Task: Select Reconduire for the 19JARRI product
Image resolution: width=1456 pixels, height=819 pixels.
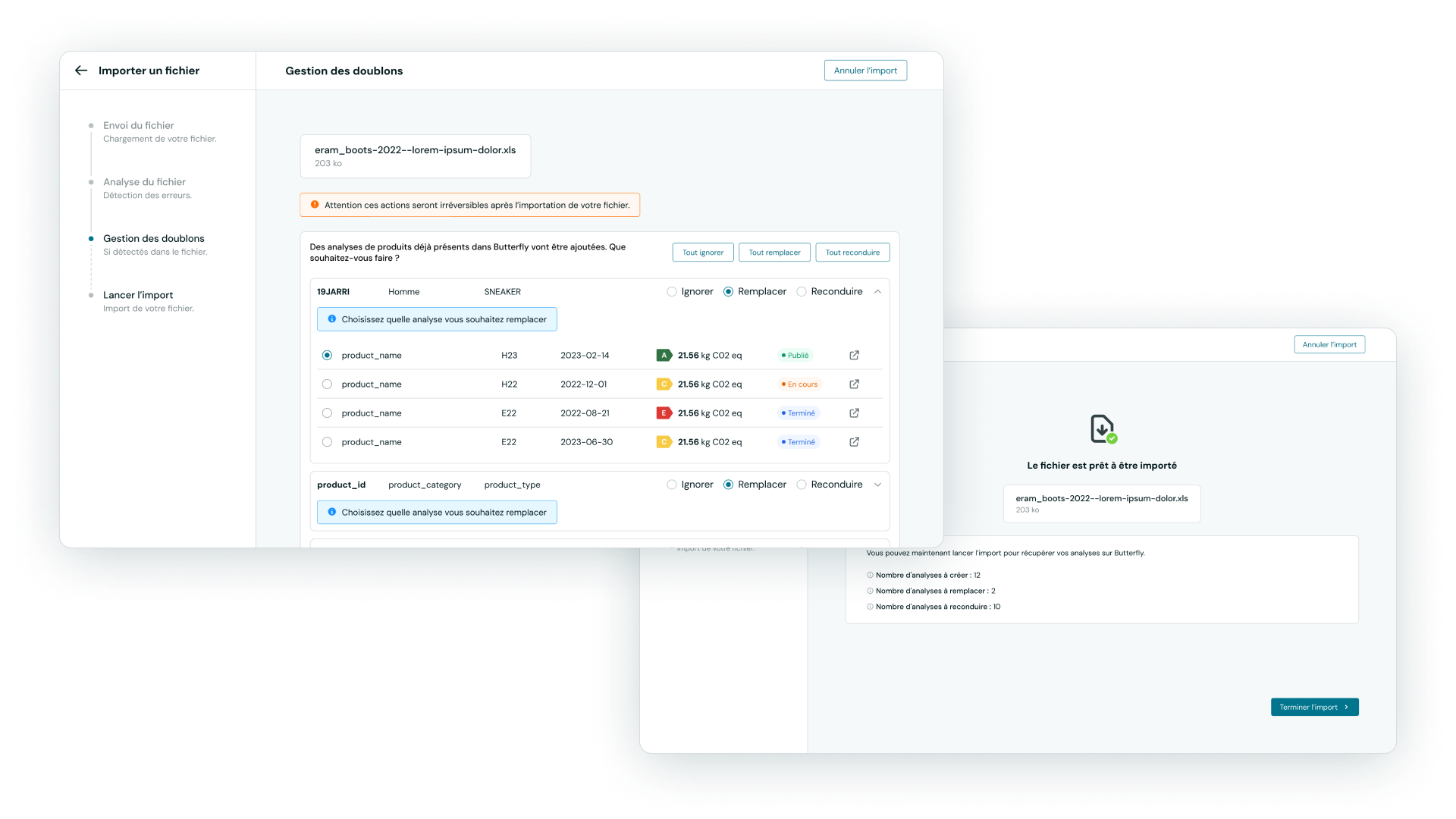Action: [801, 291]
